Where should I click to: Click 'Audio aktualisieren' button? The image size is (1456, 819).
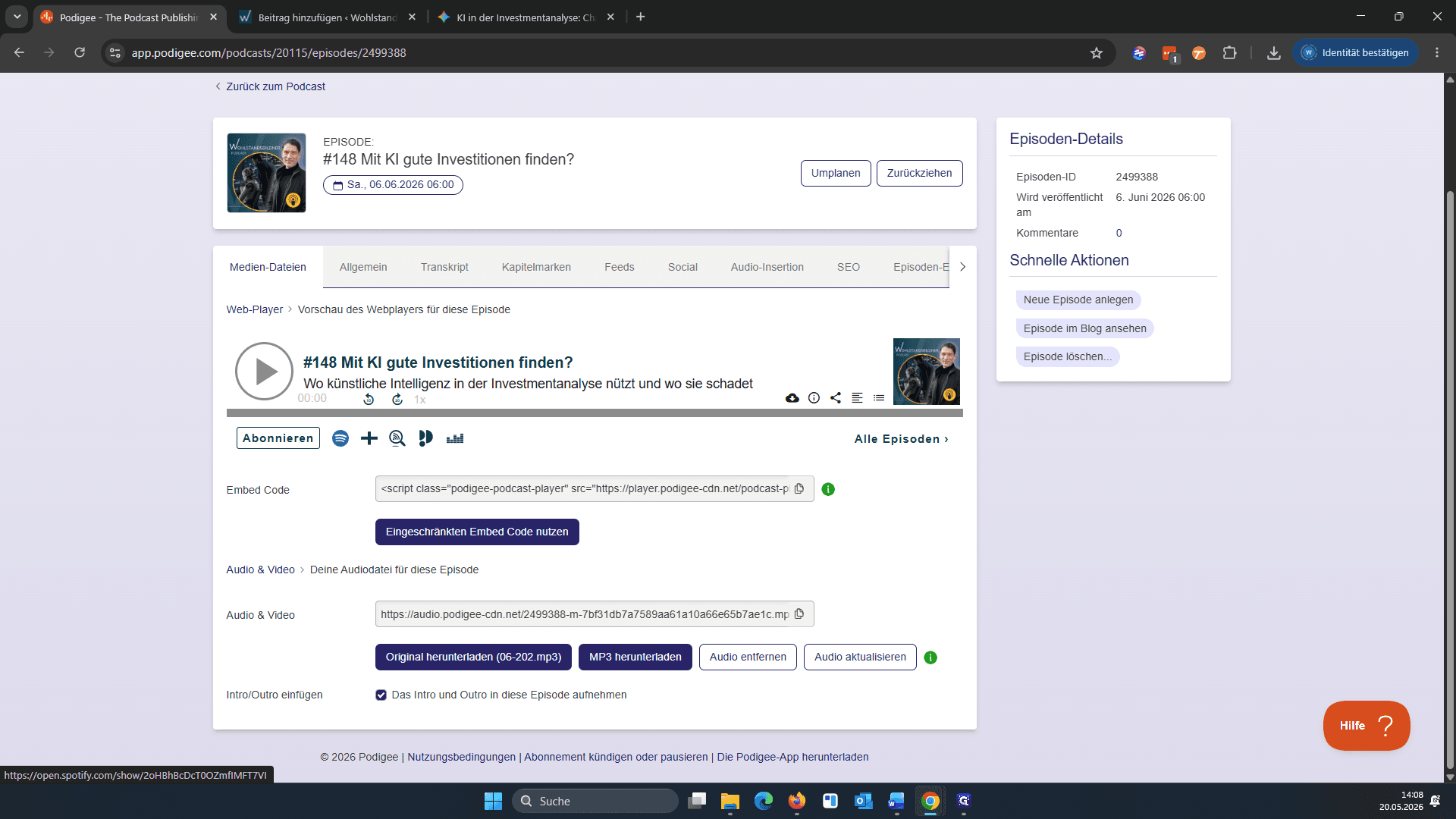pos(860,657)
